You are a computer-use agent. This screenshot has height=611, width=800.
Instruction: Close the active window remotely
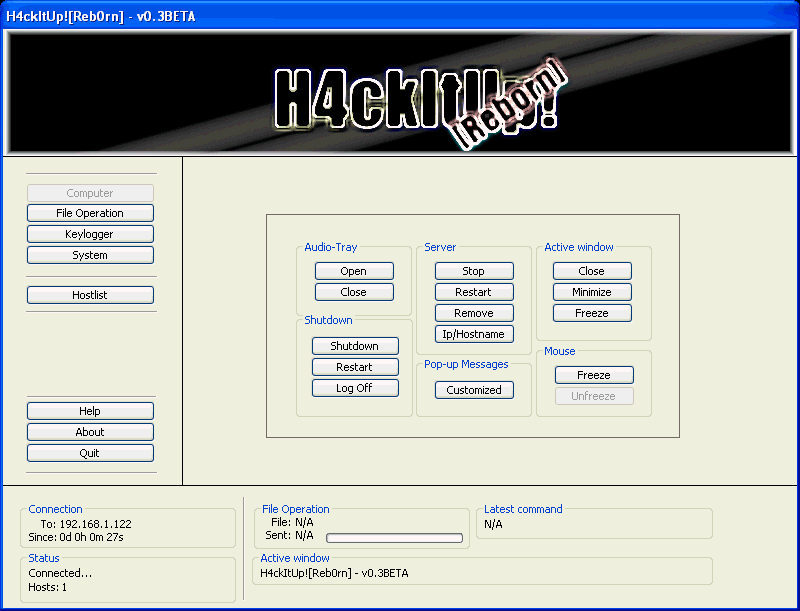[x=591, y=270]
